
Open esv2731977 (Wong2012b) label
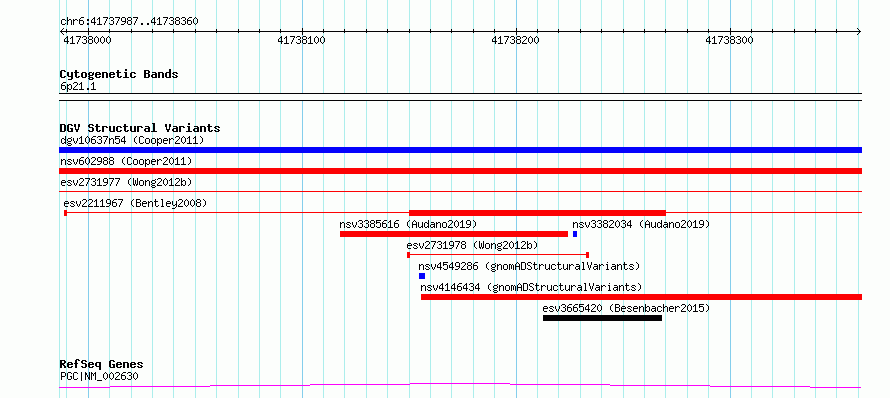126,182
